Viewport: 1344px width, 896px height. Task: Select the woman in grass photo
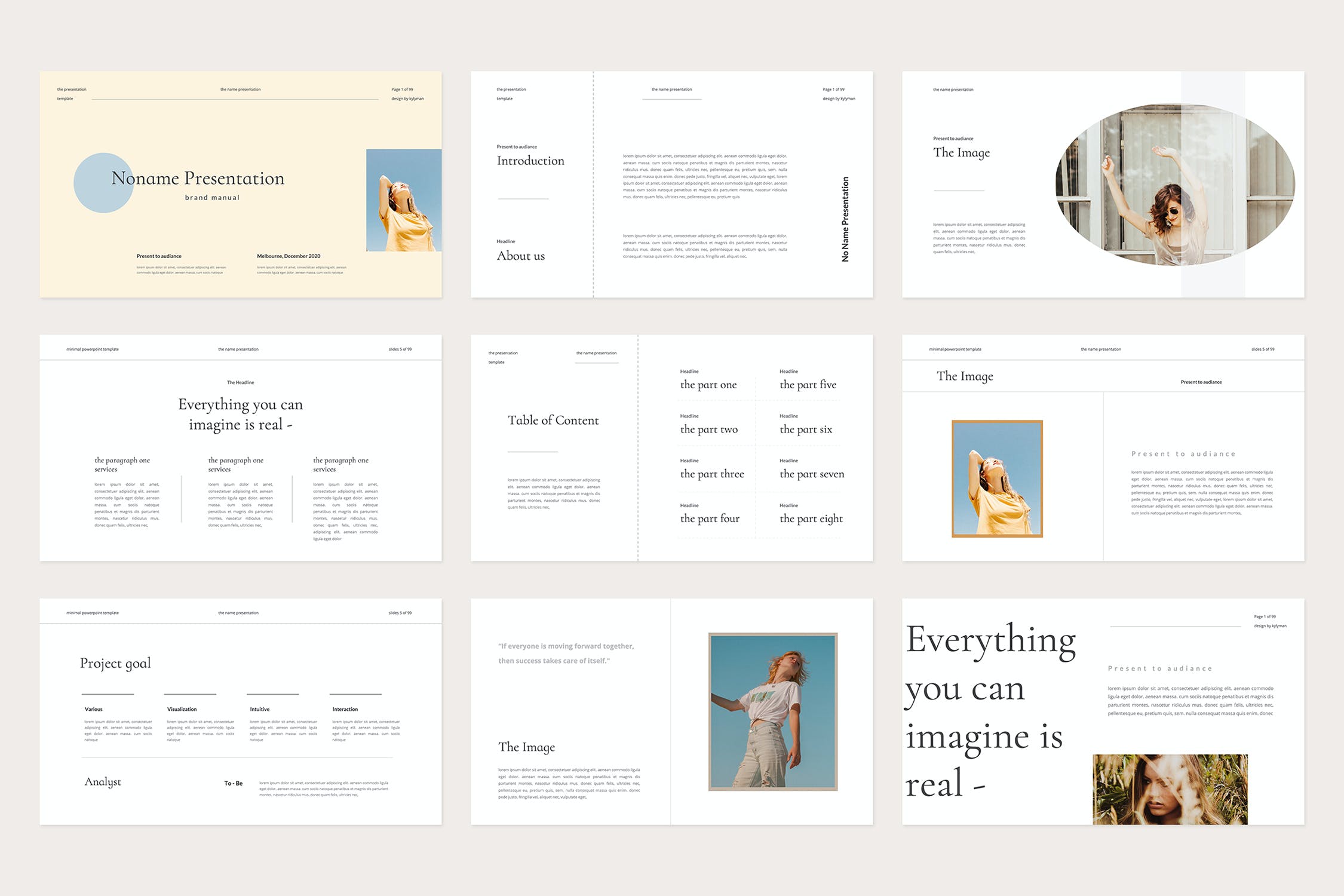(1170, 789)
